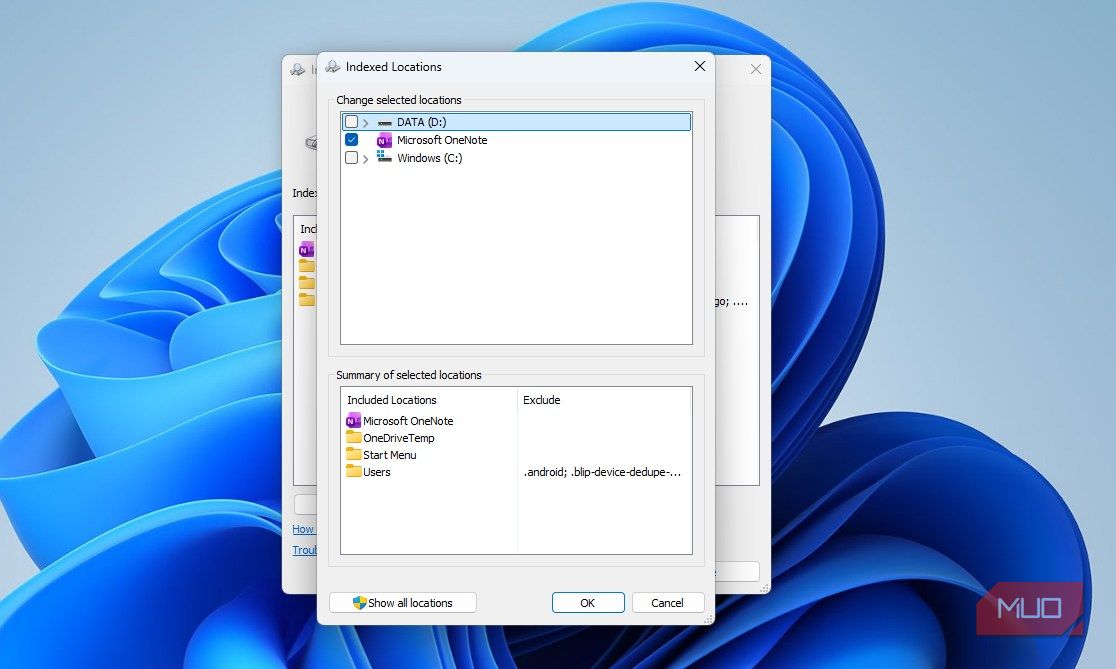
Task: Close the Indexed Locations dialog
Action: pos(700,66)
